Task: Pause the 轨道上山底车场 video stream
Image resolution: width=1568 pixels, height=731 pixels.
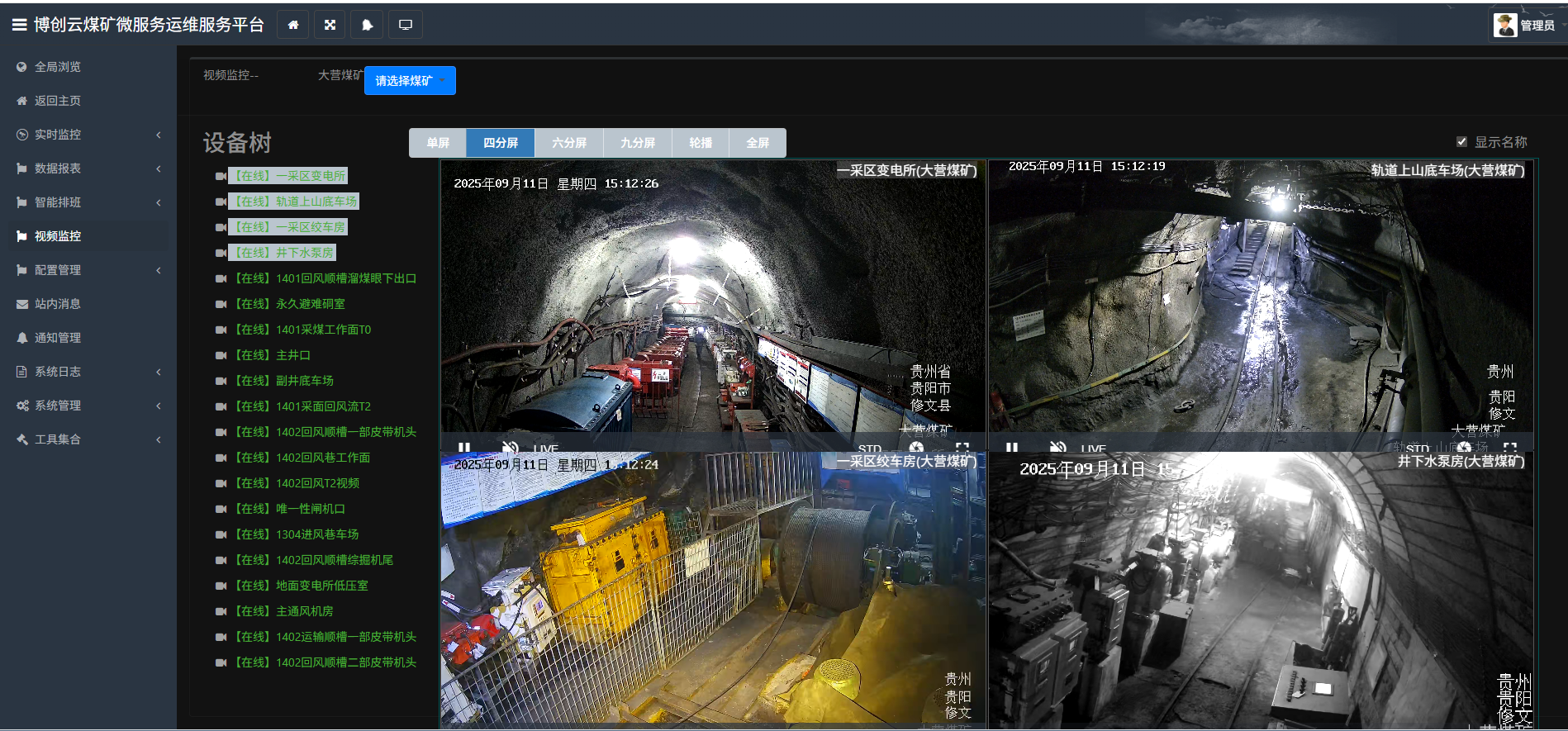Action: pos(1012,447)
